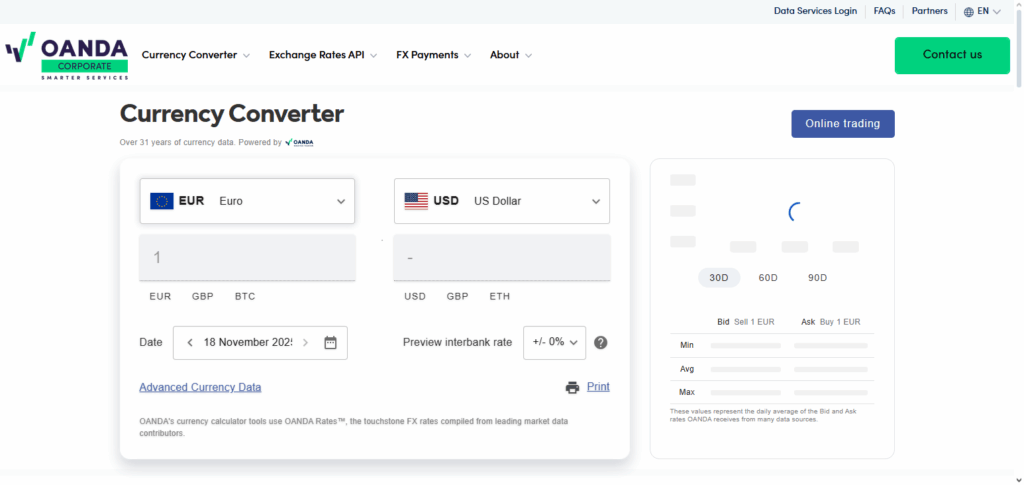Click the printer icon
1024x485 pixels.
(572, 388)
